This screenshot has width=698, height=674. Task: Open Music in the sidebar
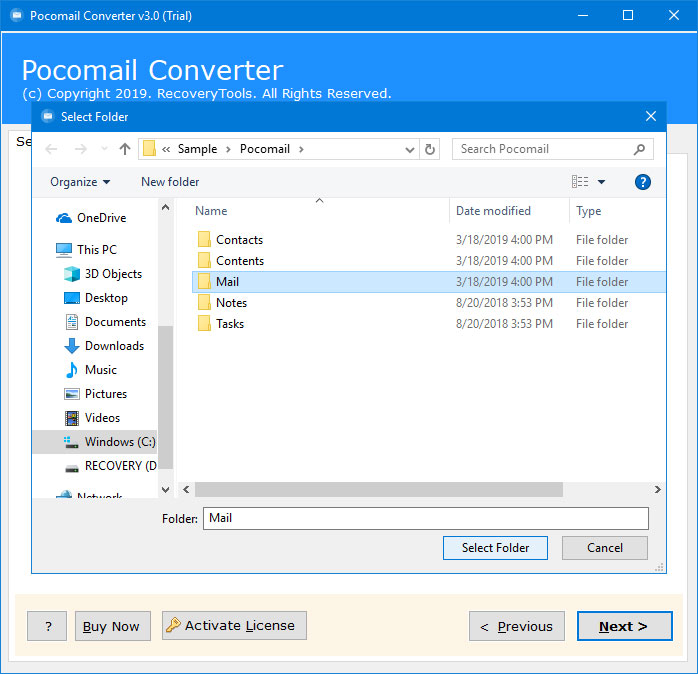[91, 370]
